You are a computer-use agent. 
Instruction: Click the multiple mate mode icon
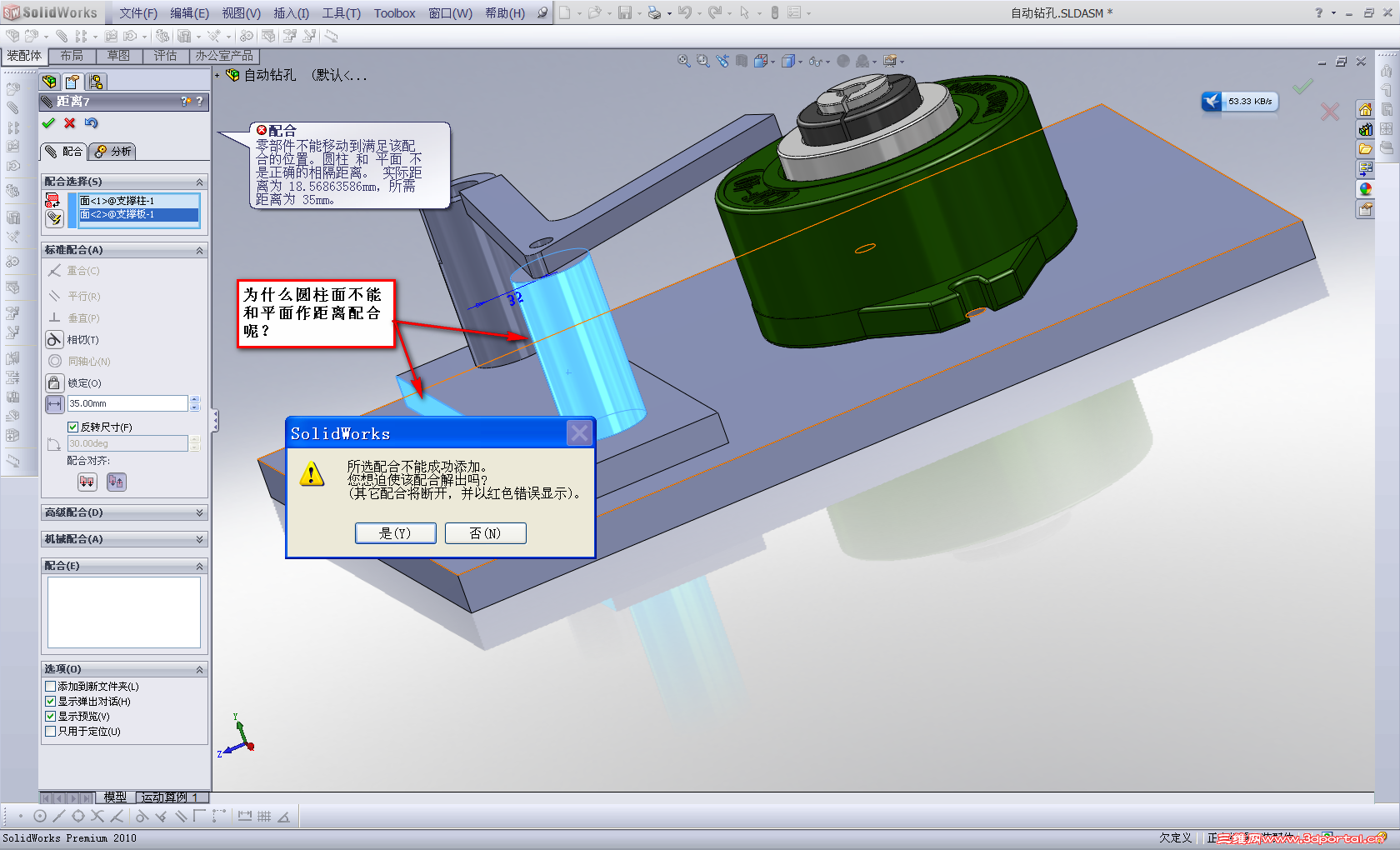coord(54,217)
